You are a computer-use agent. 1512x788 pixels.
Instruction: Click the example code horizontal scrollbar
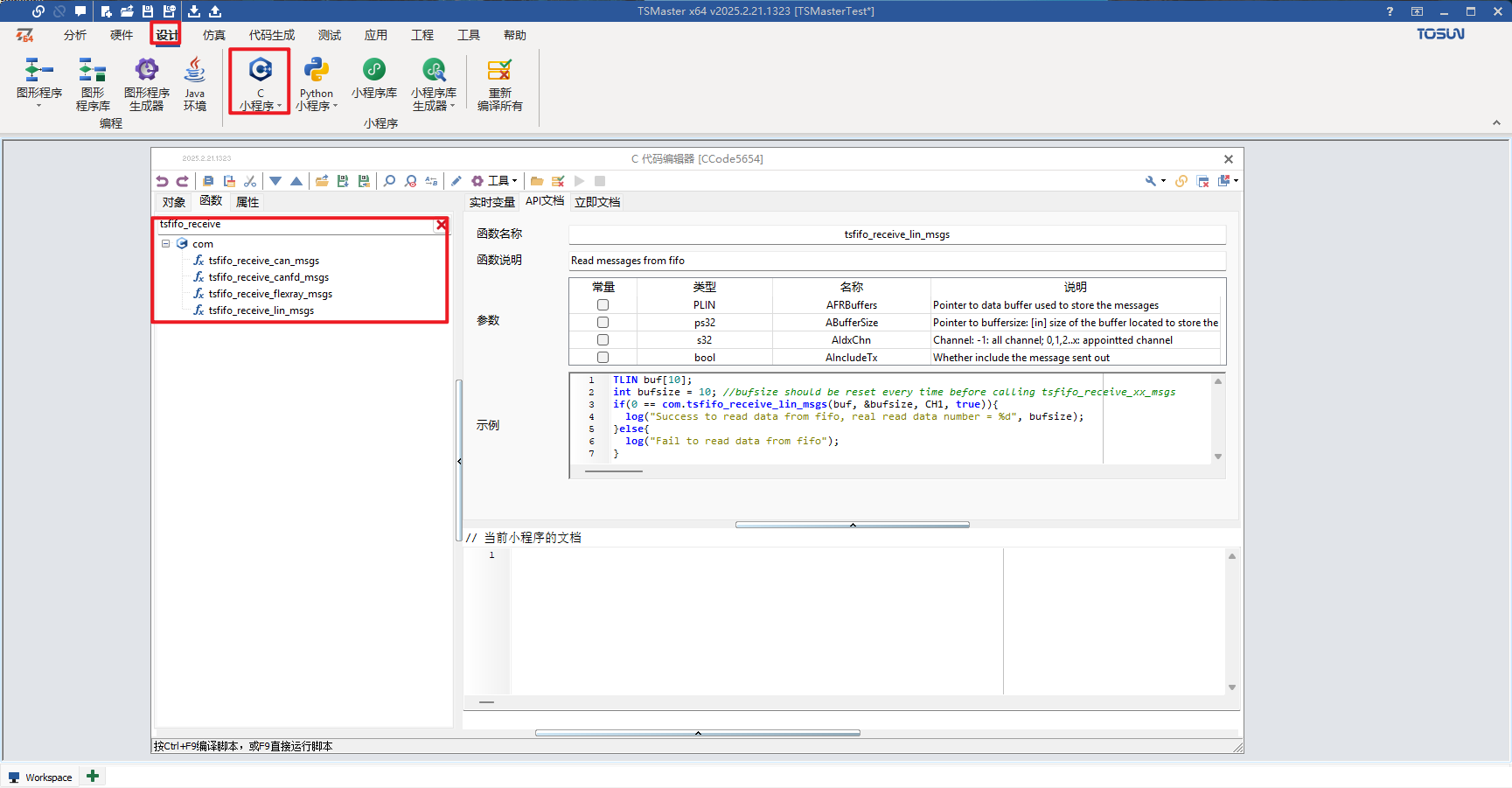click(x=613, y=471)
